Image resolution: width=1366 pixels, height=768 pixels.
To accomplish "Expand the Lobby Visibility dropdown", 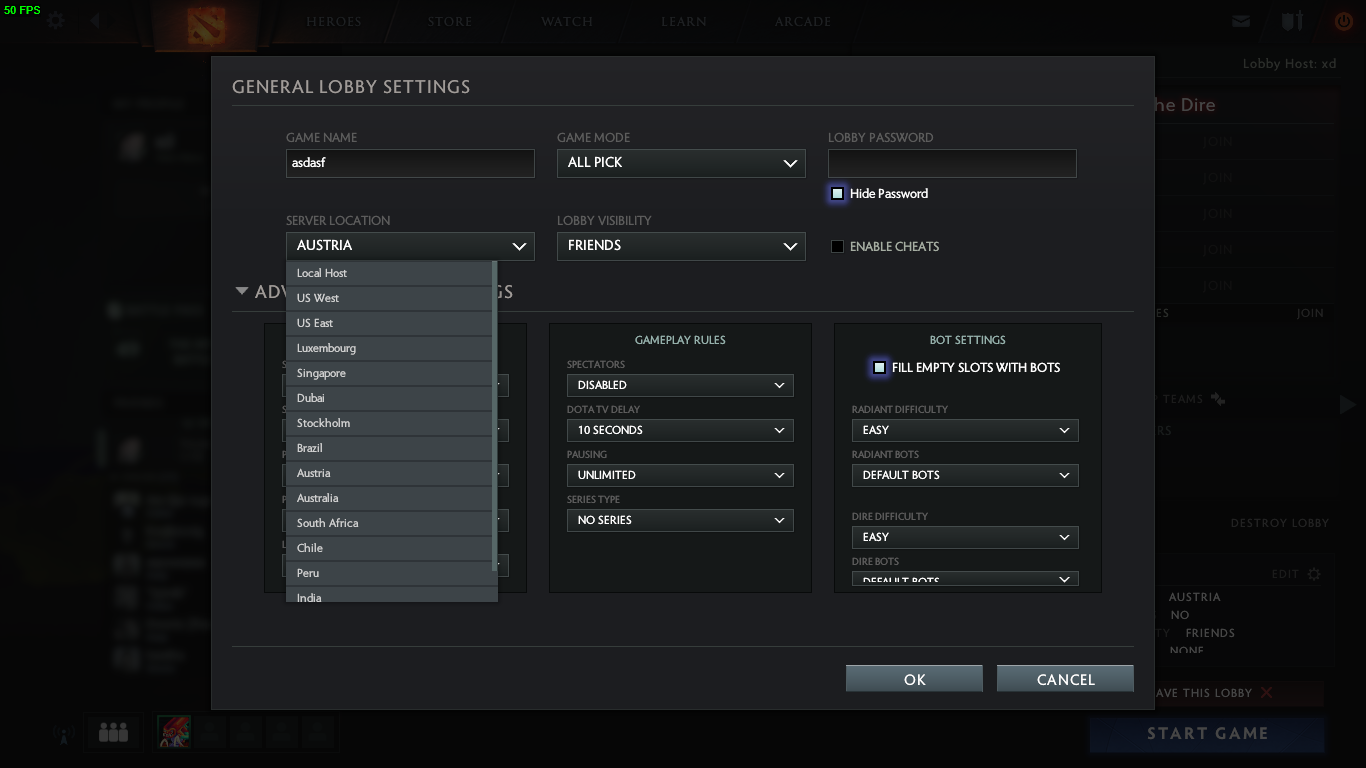I will 681,246.
